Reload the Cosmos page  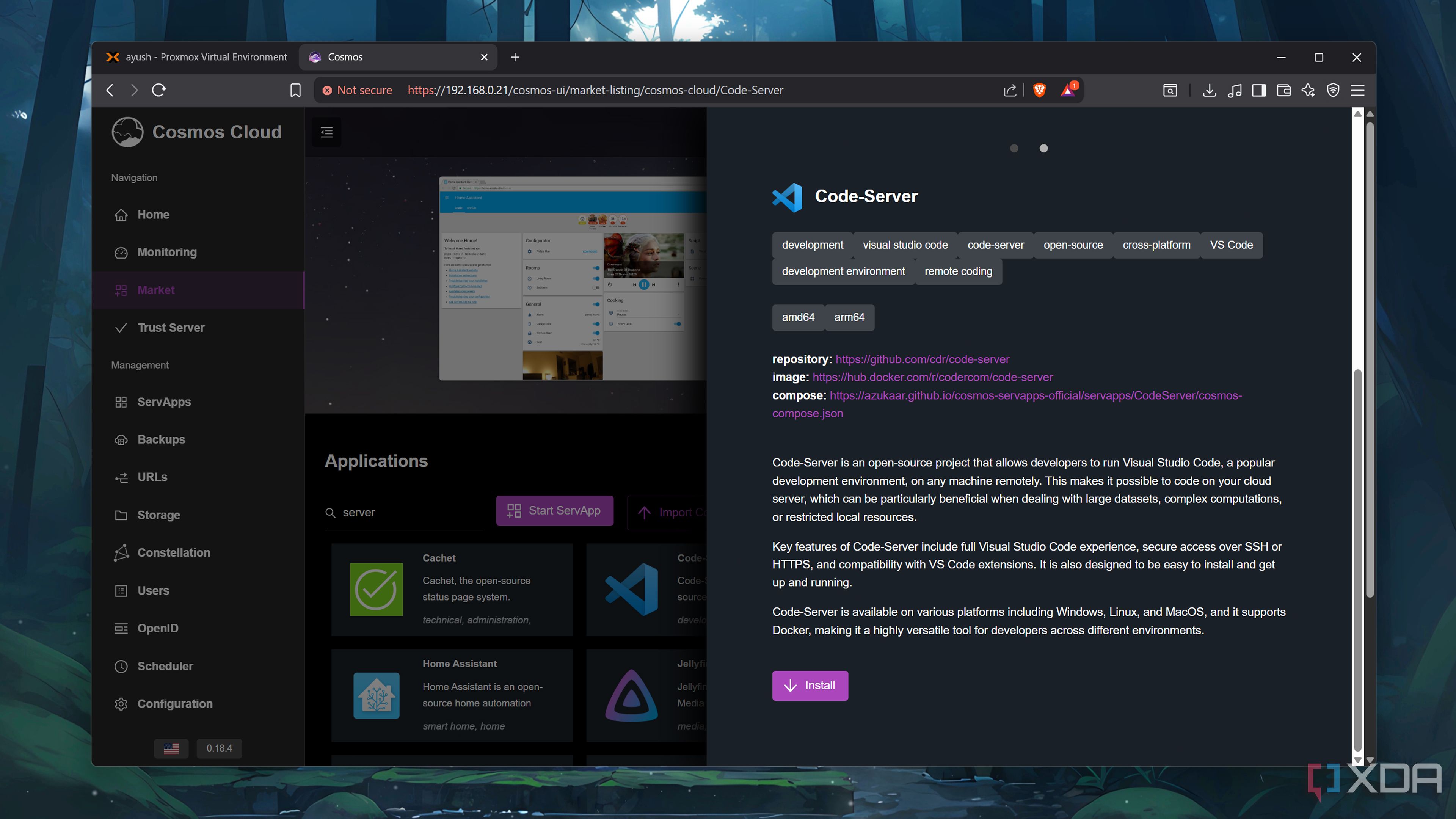click(x=159, y=91)
